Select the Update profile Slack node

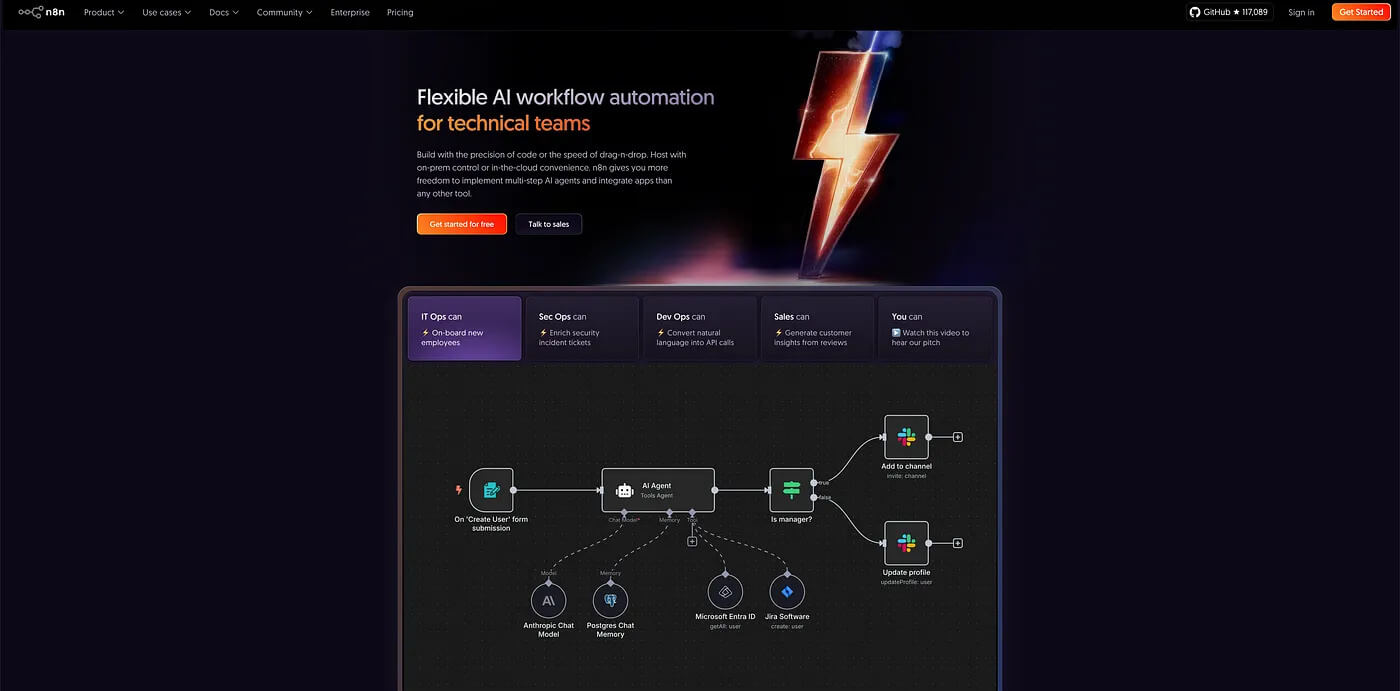pos(906,543)
